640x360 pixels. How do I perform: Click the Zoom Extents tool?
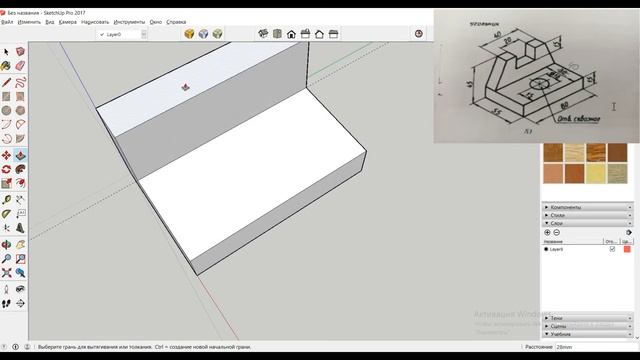pyautogui.click(x=6, y=273)
